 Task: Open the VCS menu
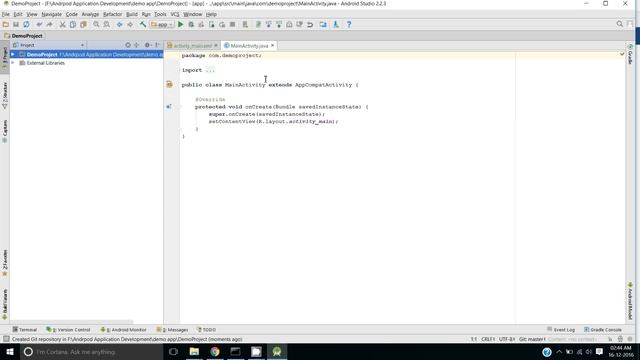(175, 14)
